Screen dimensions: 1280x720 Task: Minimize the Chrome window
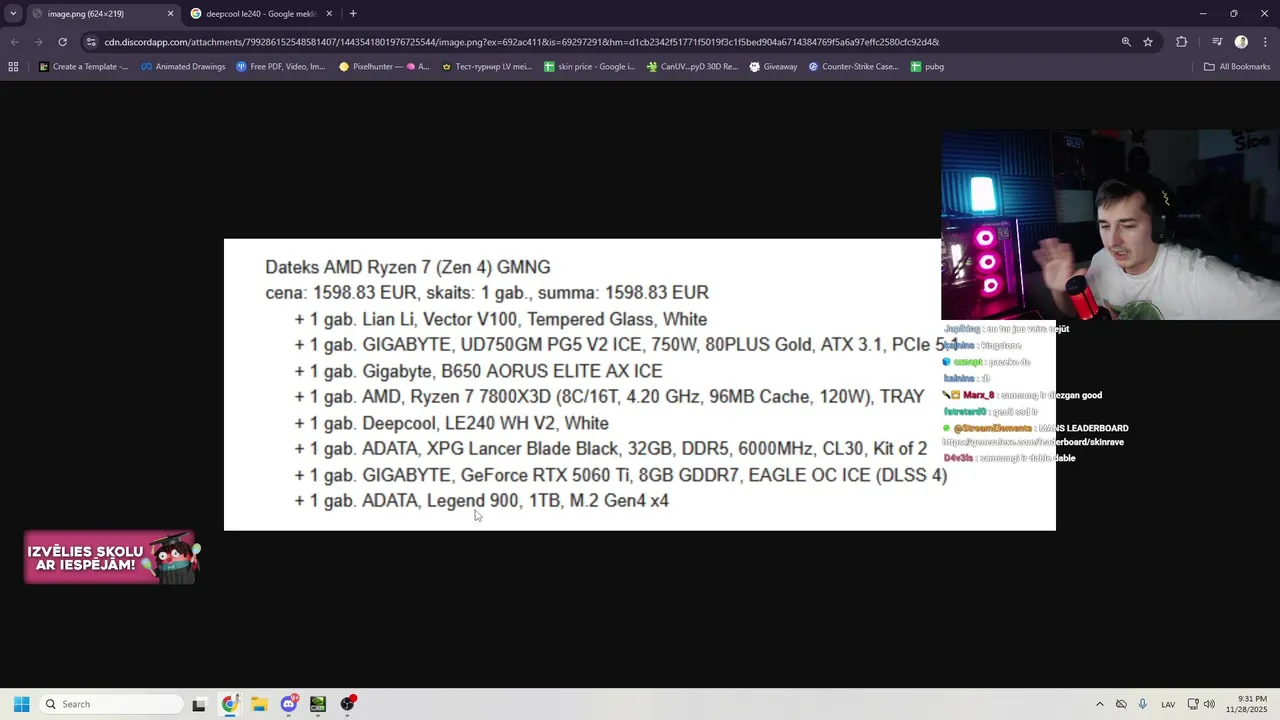point(1203,14)
